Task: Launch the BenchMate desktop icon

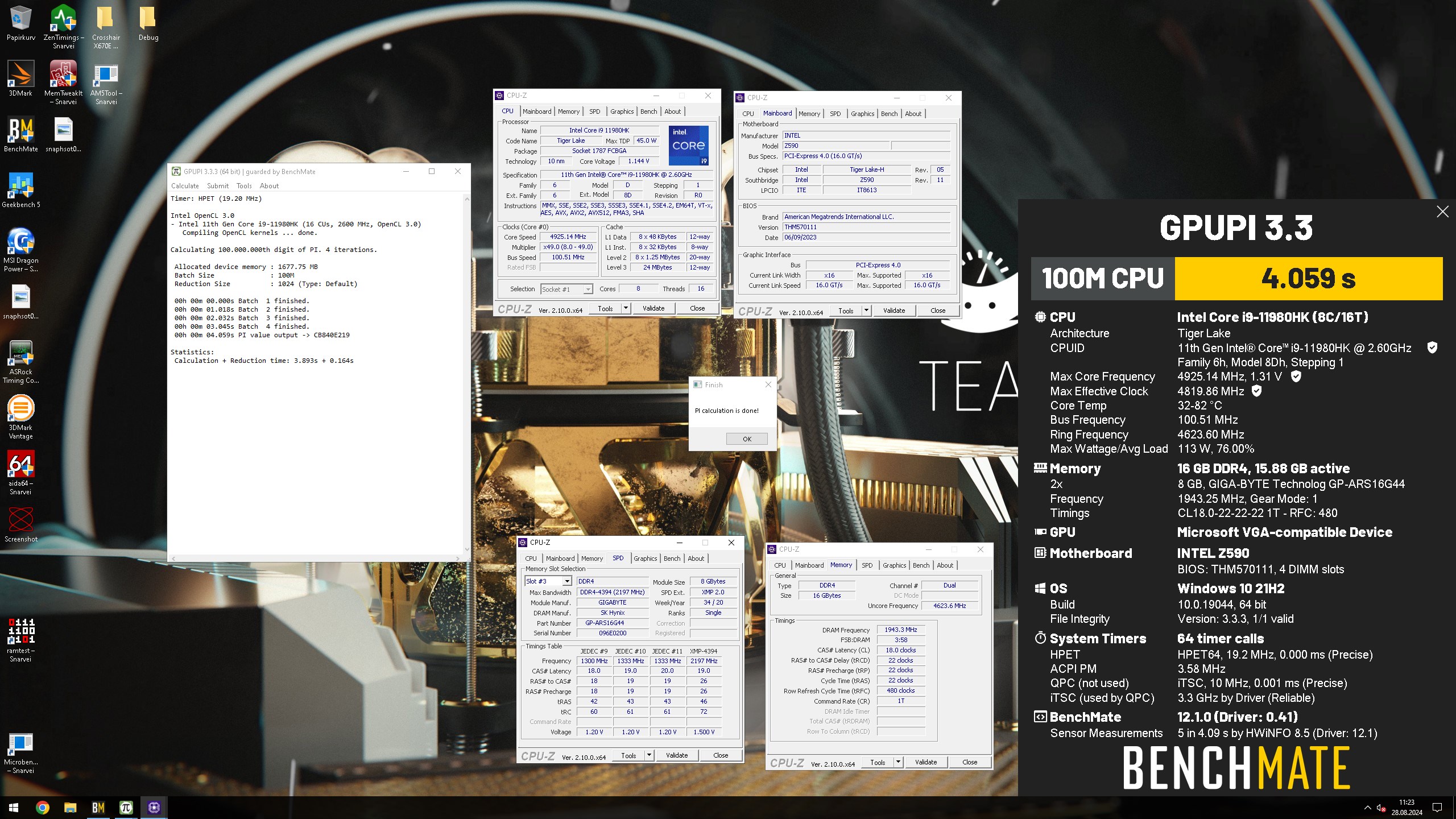Action: coord(20,134)
